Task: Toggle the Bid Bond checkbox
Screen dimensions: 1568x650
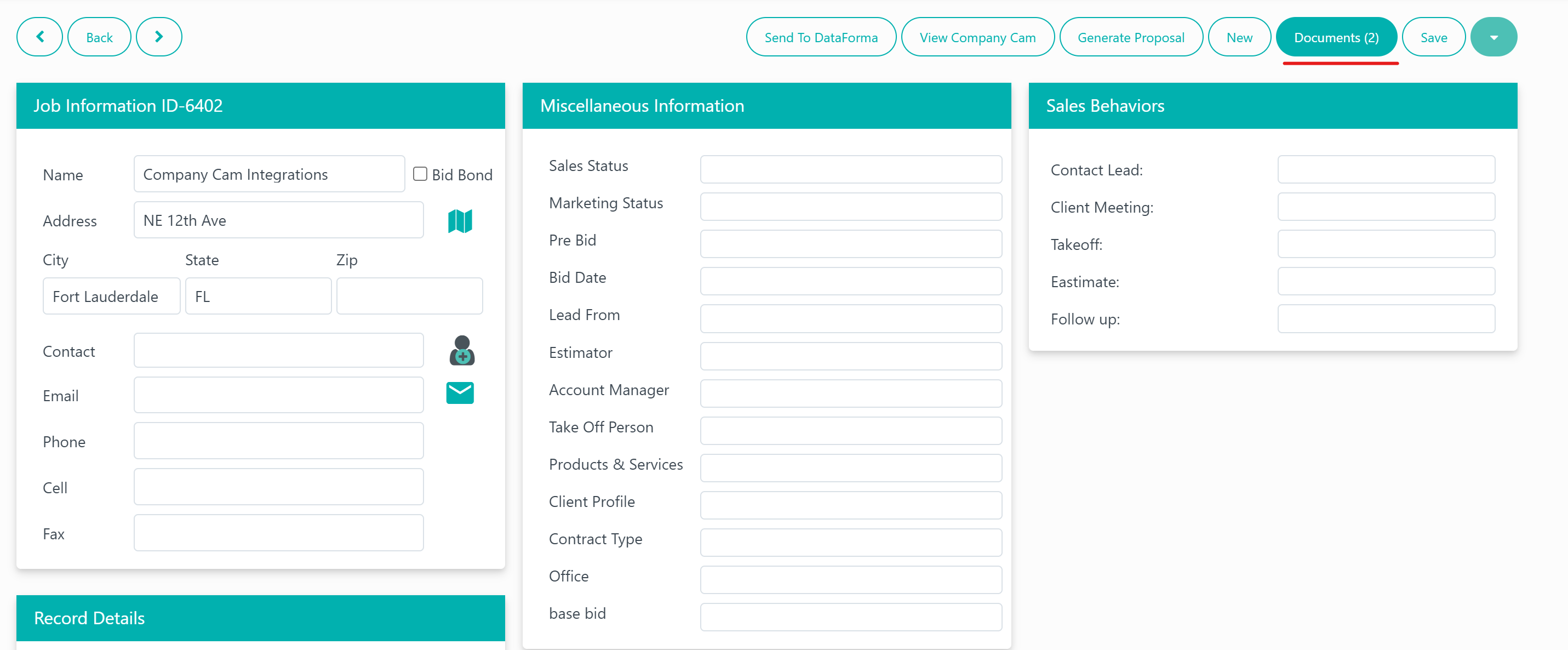Action: pyautogui.click(x=420, y=174)
